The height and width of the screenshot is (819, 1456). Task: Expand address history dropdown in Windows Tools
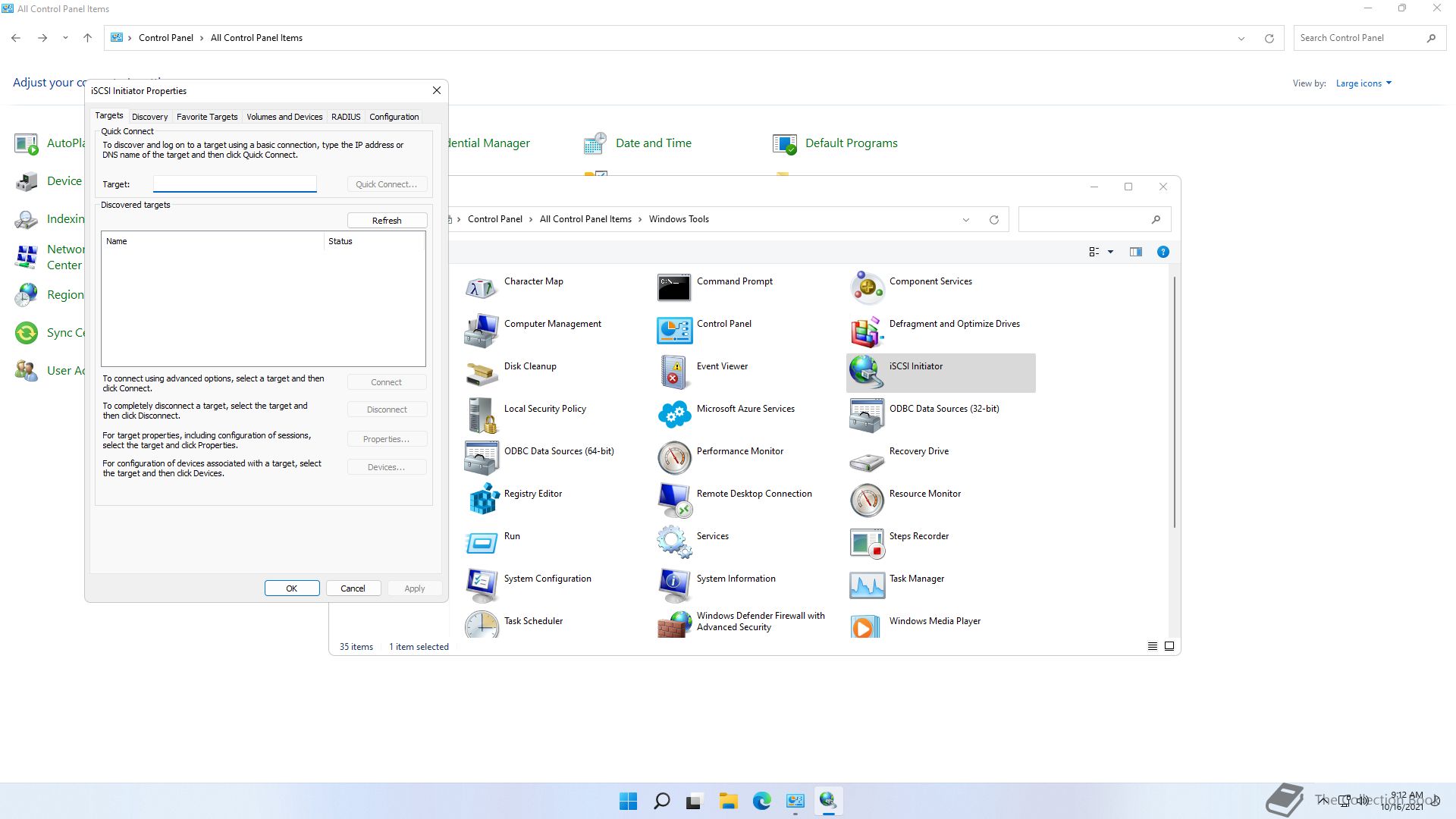pos(966,220)
